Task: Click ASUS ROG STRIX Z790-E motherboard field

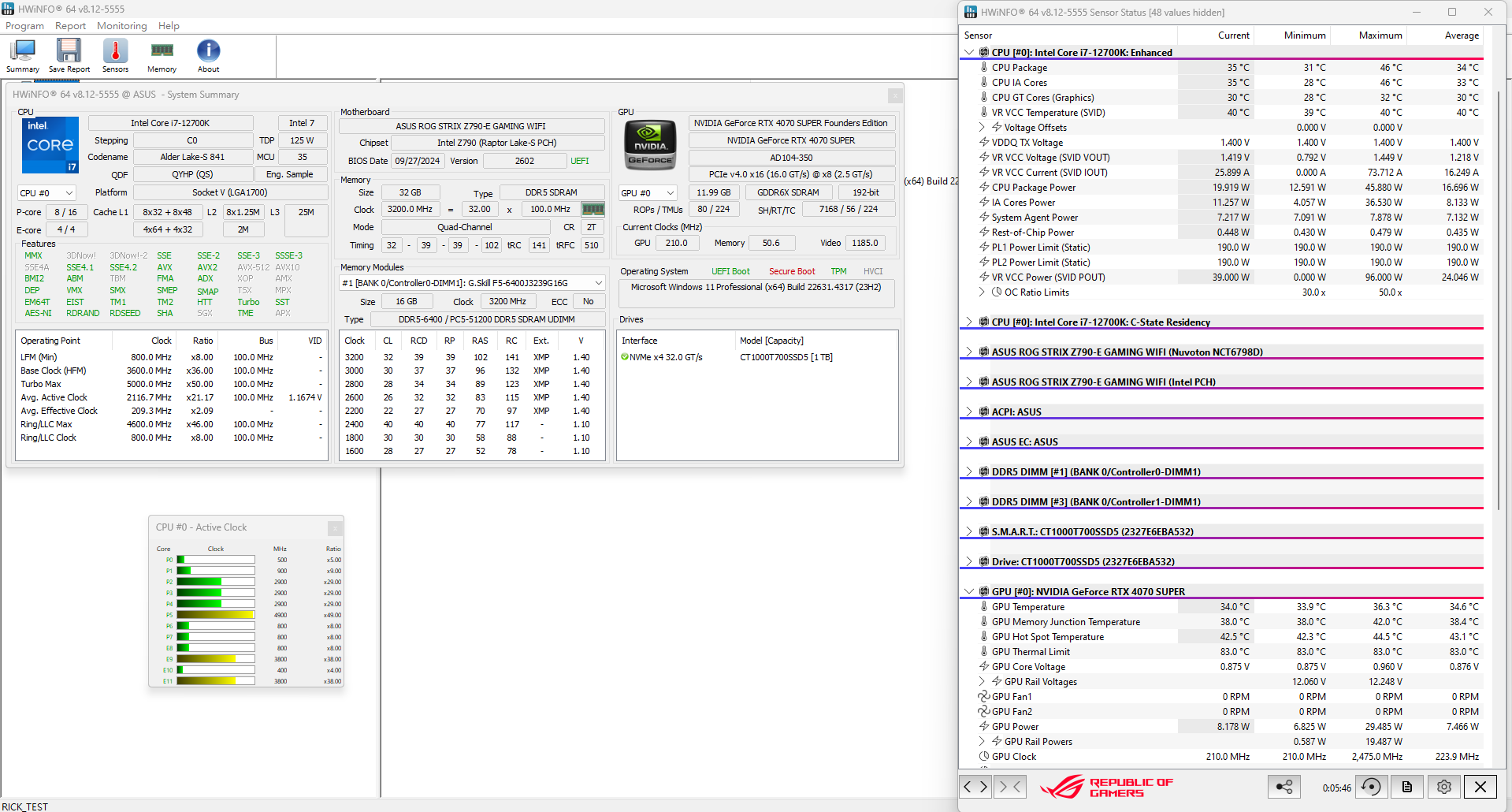Action: coord(471,126)
